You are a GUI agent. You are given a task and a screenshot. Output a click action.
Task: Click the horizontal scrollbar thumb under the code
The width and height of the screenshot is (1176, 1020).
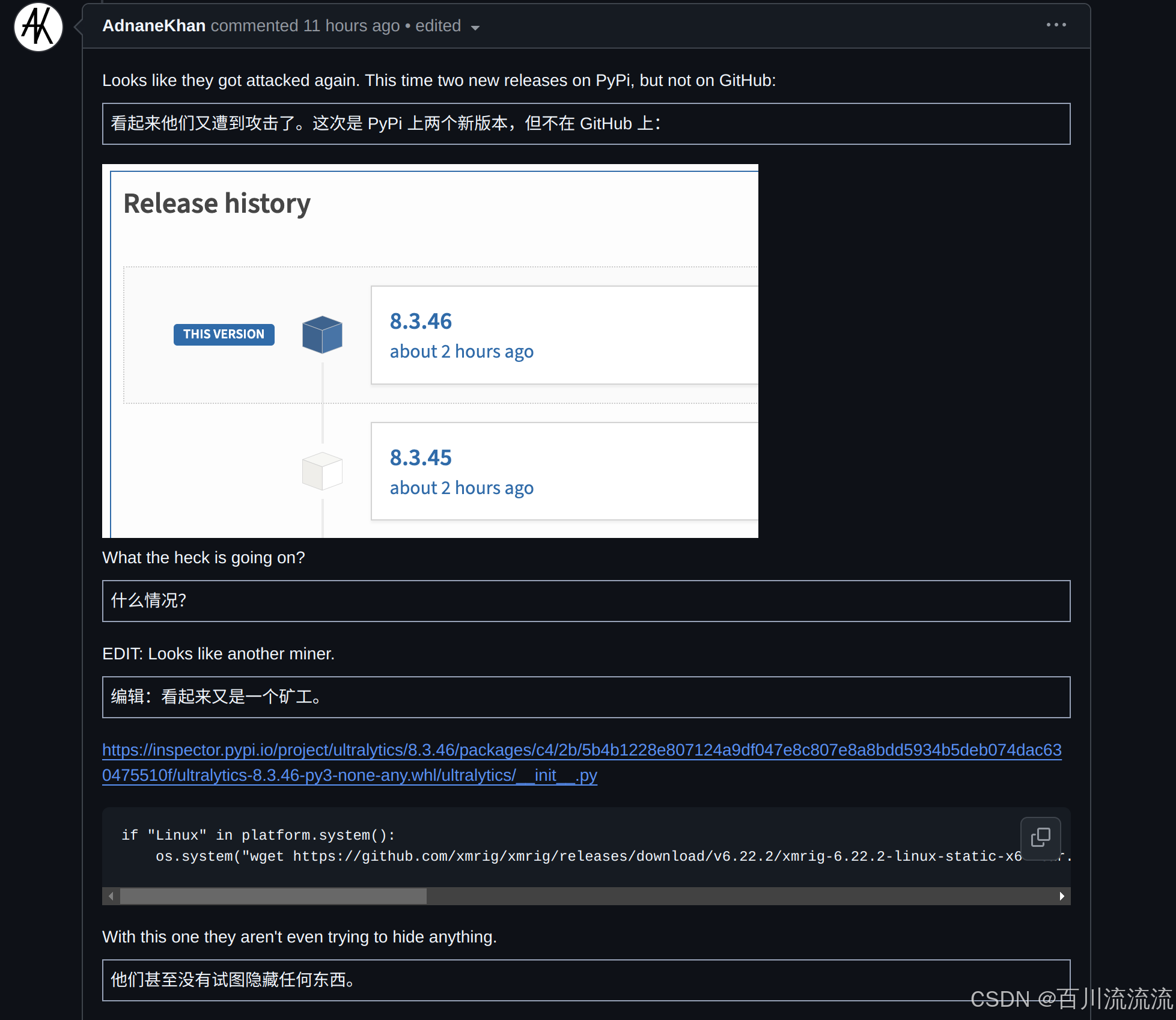point(273,896)
